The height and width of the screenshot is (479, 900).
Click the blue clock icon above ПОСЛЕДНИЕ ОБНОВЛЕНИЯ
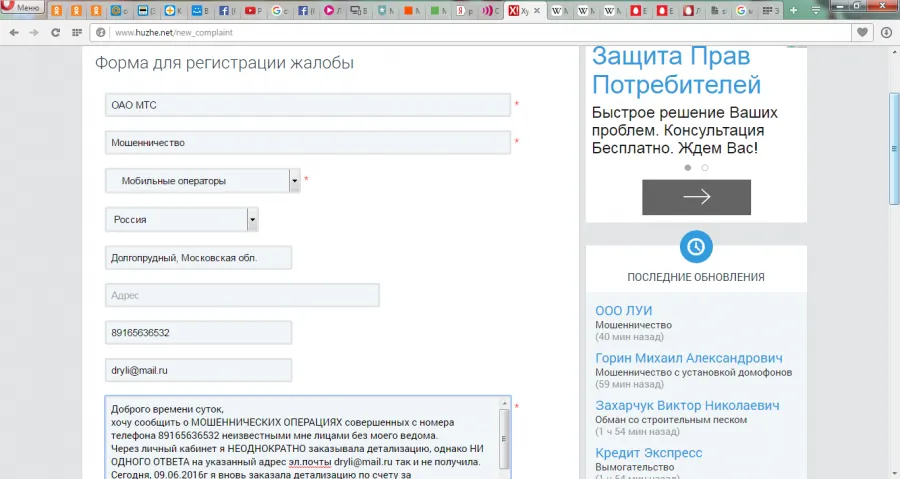point(696,247)
